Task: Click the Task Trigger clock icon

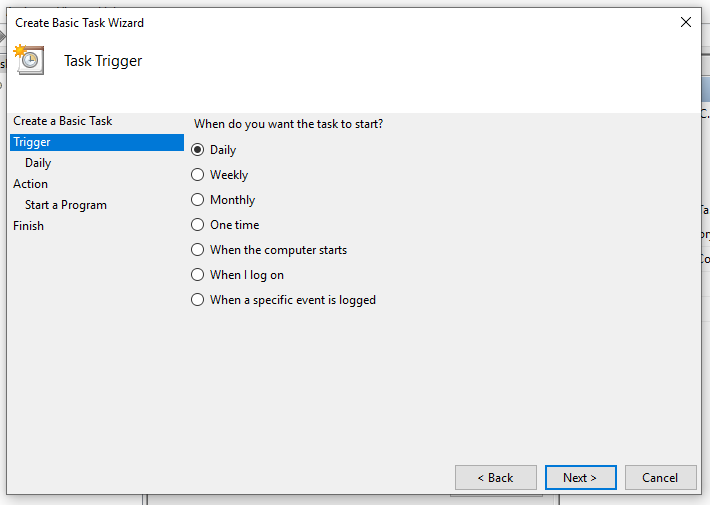Action: [x=29, y=59]
